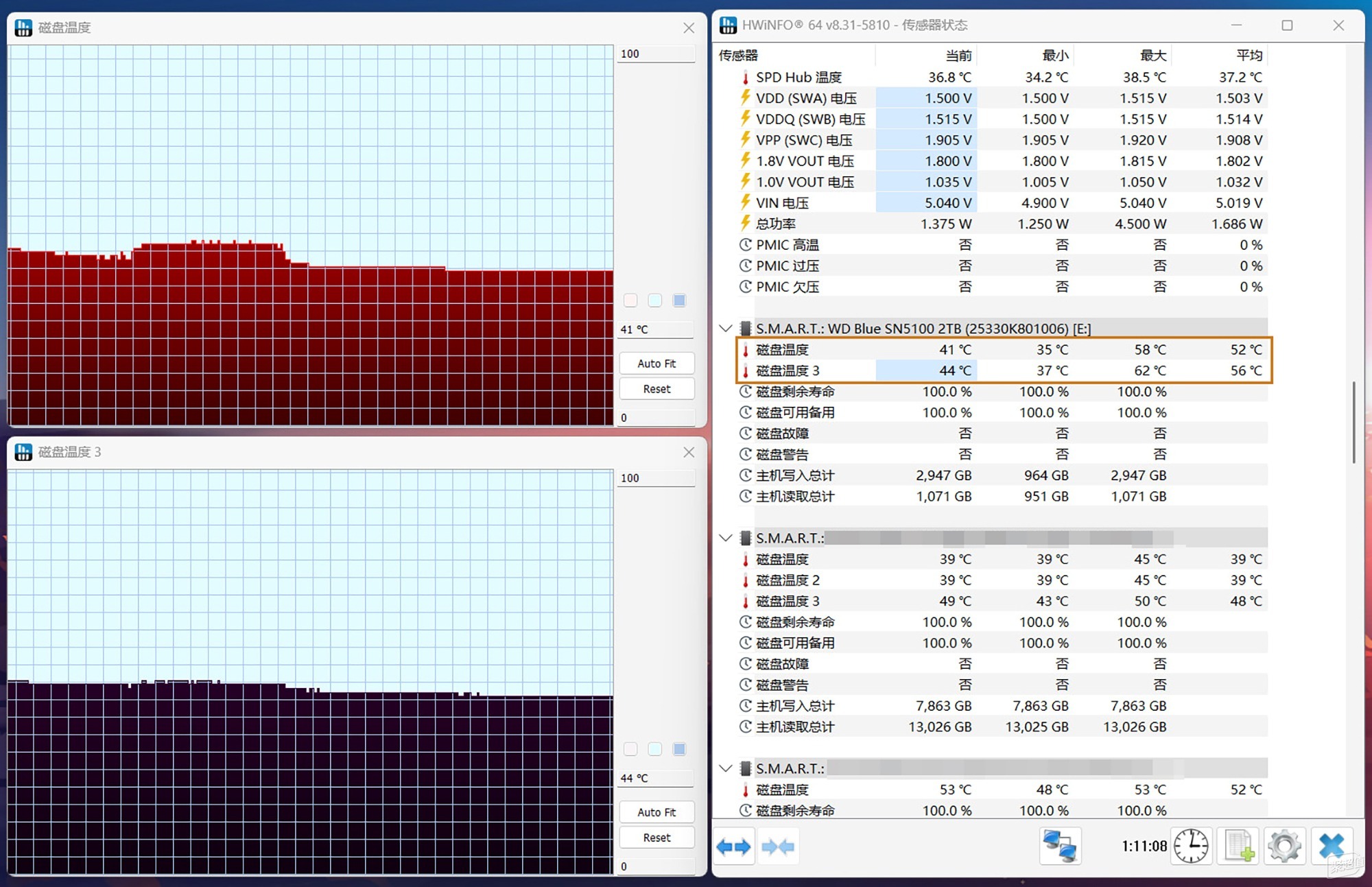
Task: Open the remote network monitoring computers icon
Action: (x=1059, y=846)
